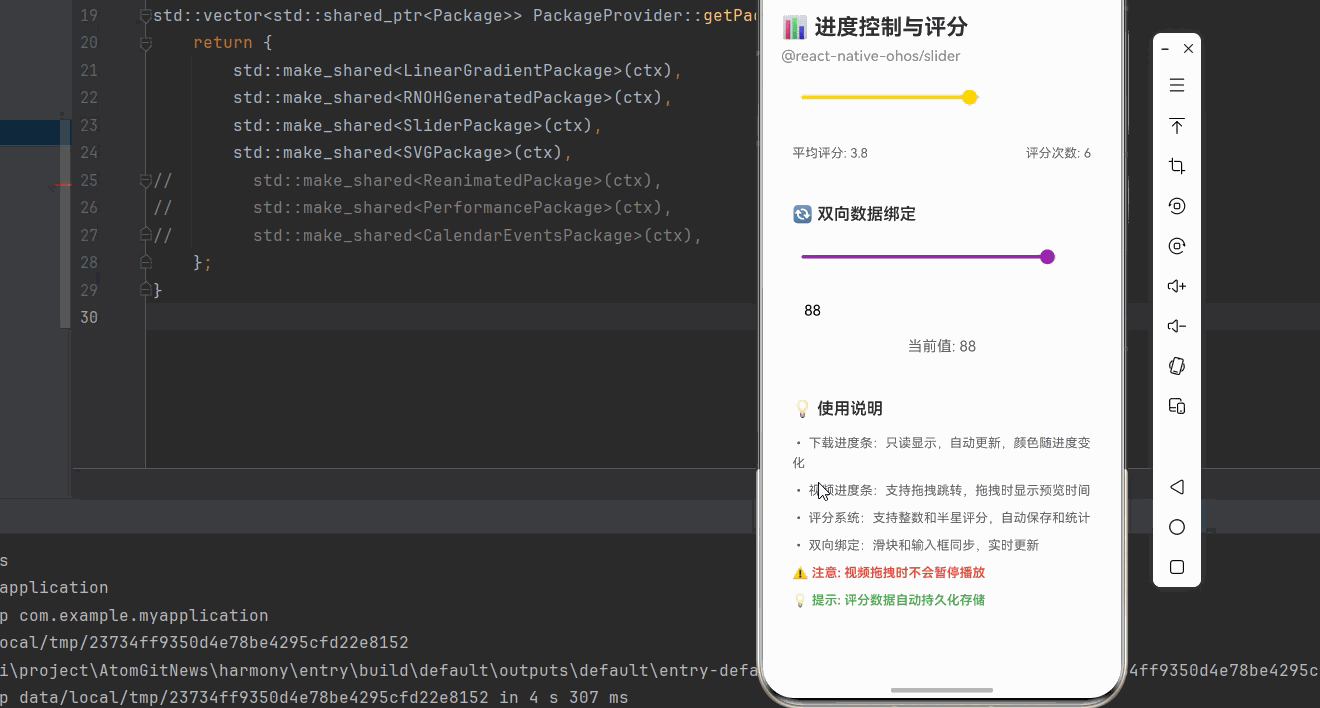Click green 提示: 评分数据自动持久化存储 text
1320x708 pixels.
[898, 600]
